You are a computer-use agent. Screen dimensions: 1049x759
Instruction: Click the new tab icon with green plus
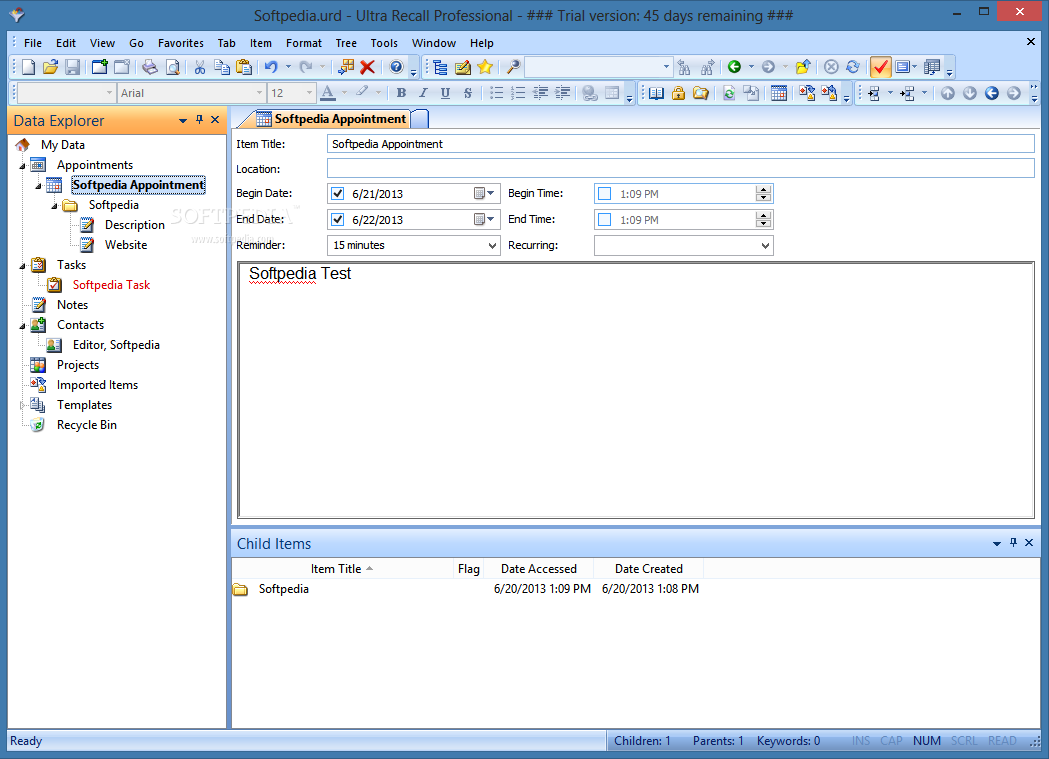[100, 67]
